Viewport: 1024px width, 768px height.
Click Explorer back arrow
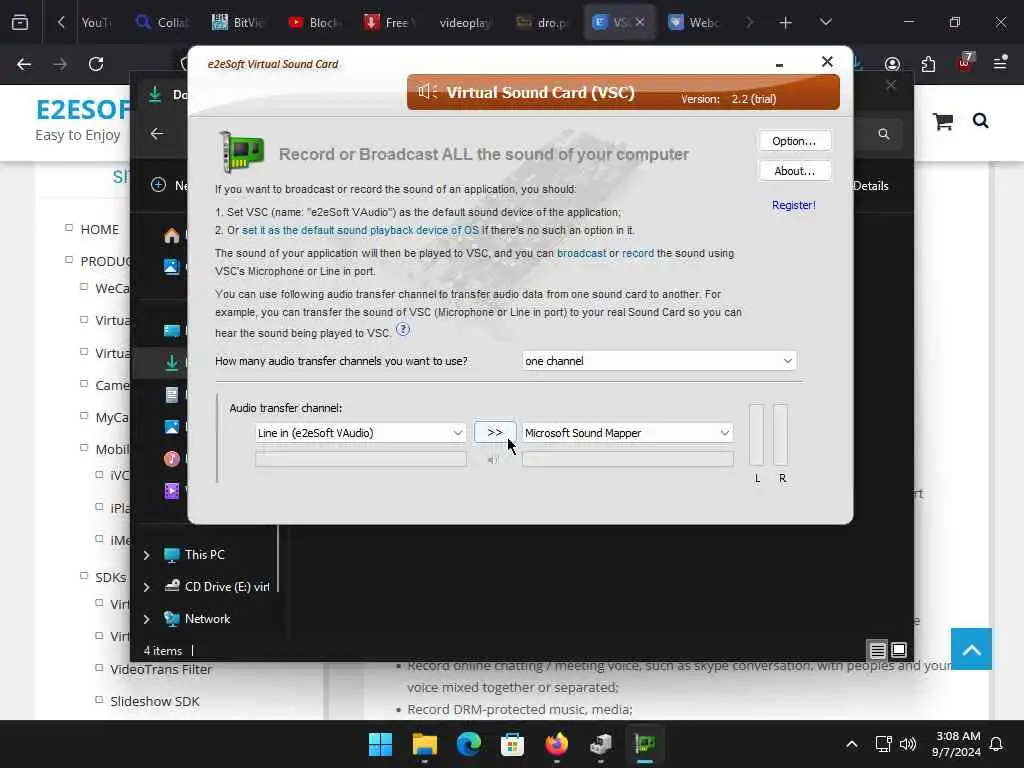click(157, 134)
